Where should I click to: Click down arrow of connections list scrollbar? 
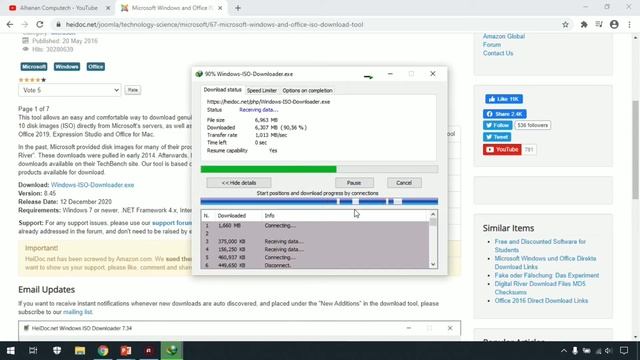click(433, 264)
